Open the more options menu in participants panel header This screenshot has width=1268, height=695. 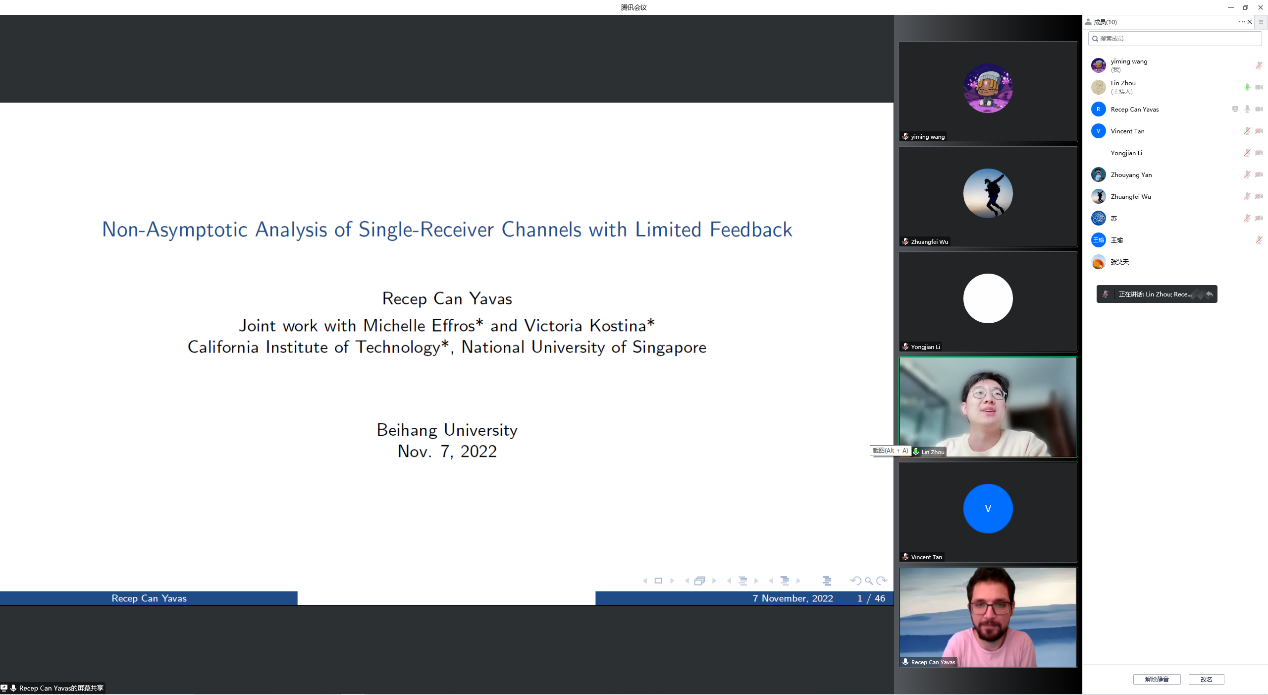coord(1241,21)
